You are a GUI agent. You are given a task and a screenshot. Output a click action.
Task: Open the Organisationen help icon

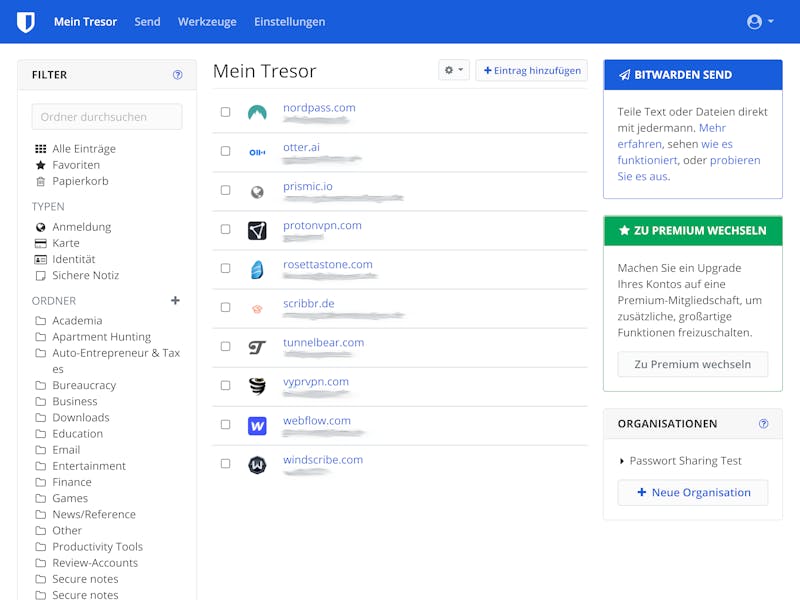(x=763, y=423)
